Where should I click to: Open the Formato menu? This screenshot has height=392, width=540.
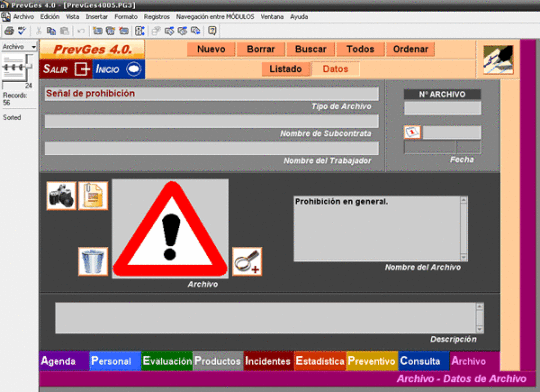click(x=126, y=17)
